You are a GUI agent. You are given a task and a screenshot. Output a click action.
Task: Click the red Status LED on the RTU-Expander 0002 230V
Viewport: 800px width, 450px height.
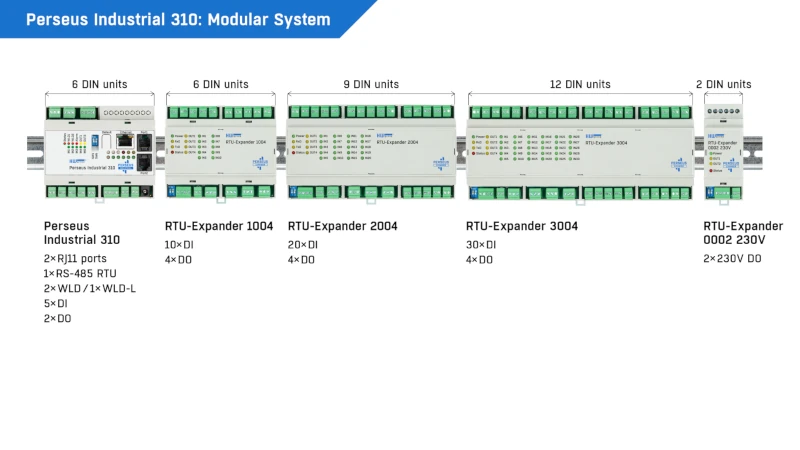711,171
